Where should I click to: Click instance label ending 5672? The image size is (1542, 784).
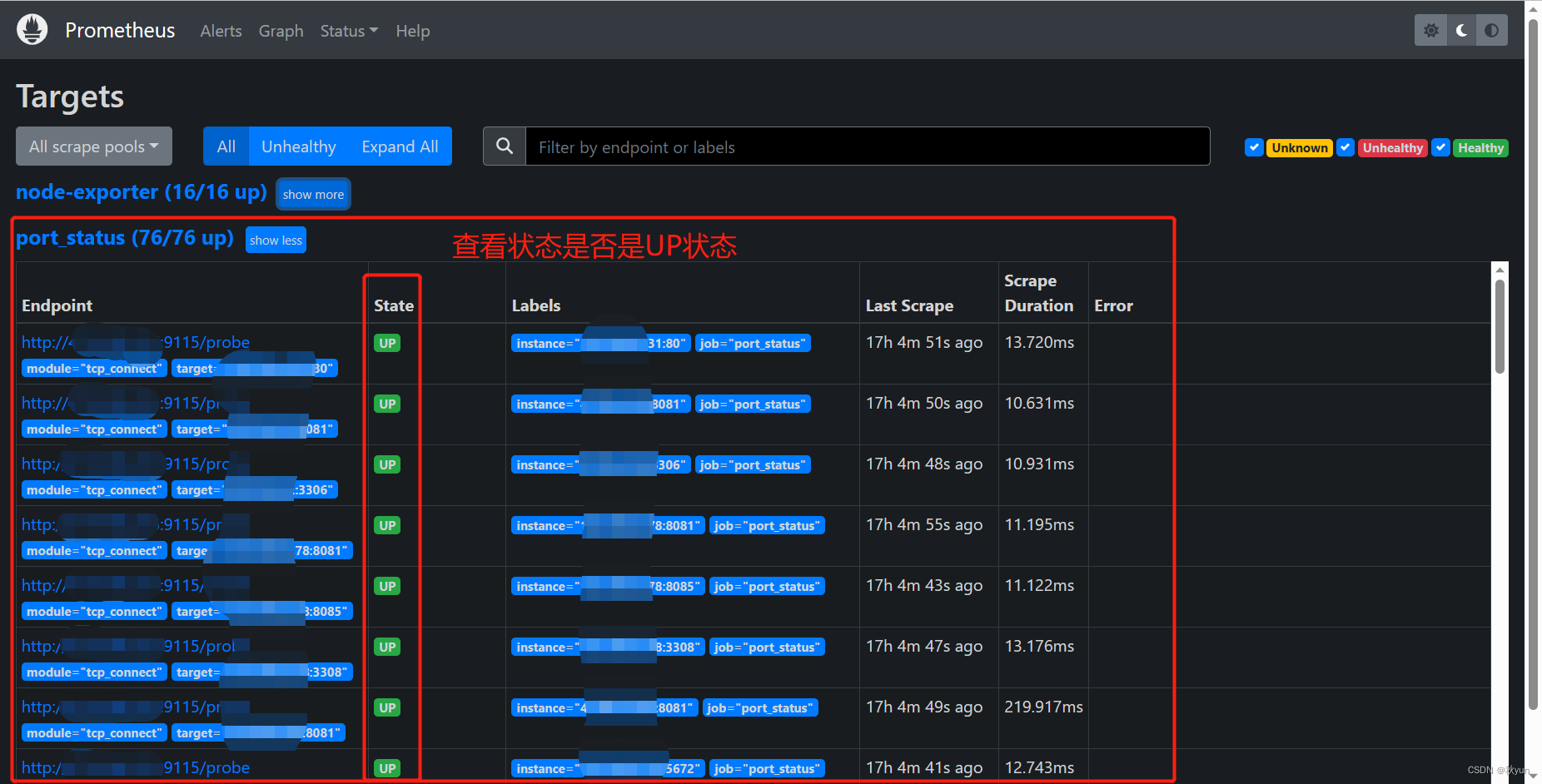click(606, 769)
